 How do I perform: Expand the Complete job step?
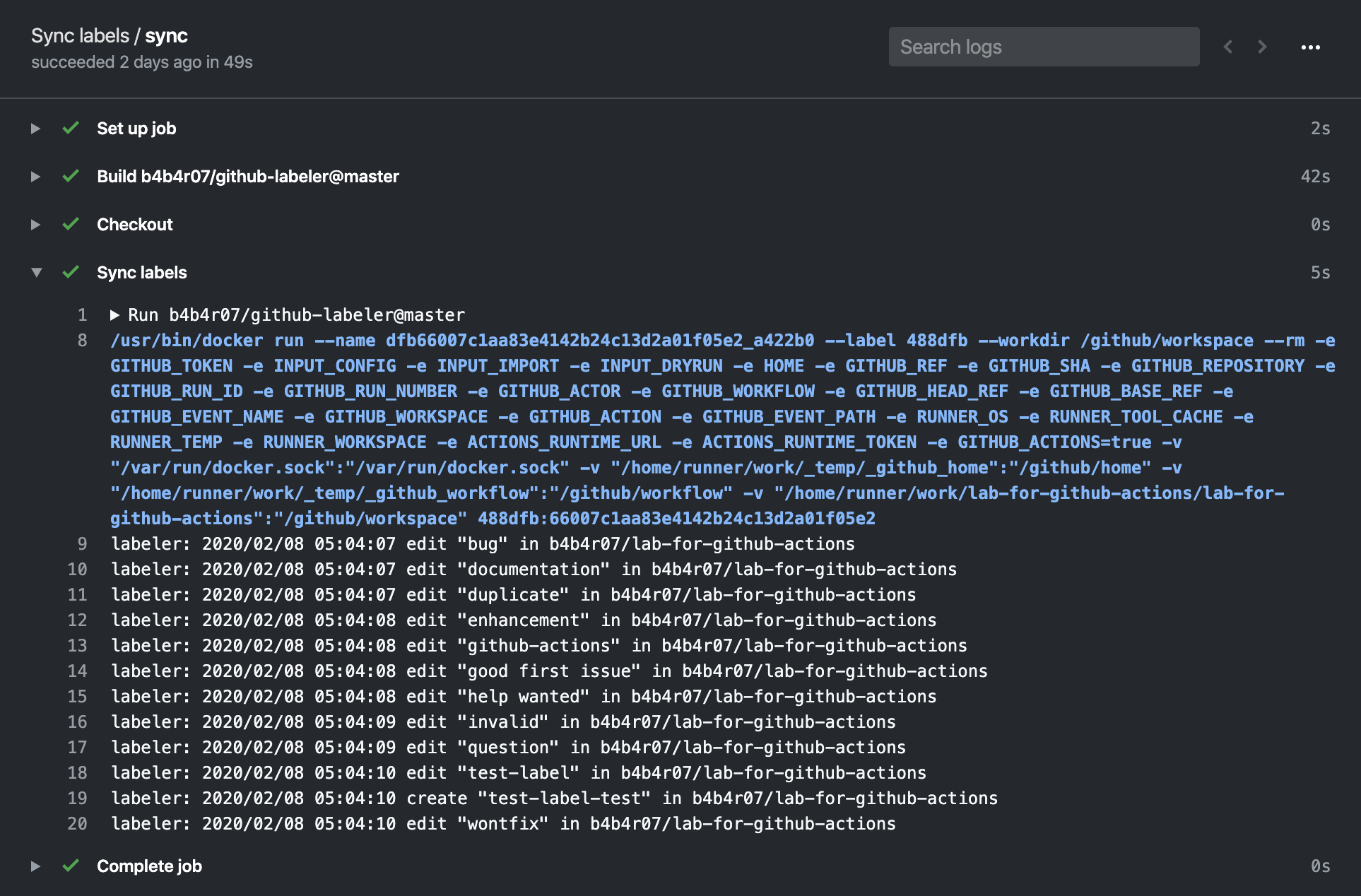(35, 866)
